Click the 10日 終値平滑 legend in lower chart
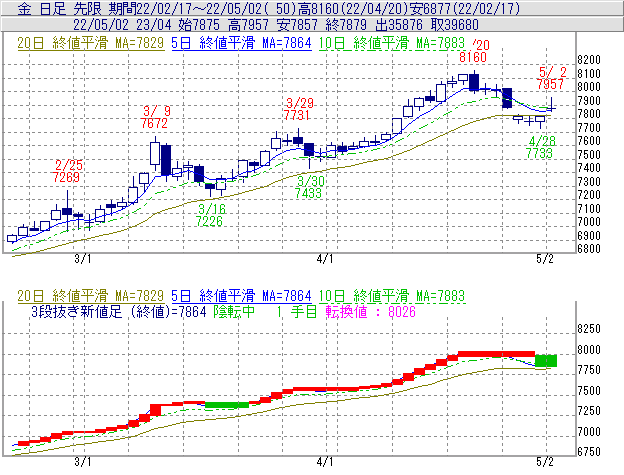 [x=392, y=296]
